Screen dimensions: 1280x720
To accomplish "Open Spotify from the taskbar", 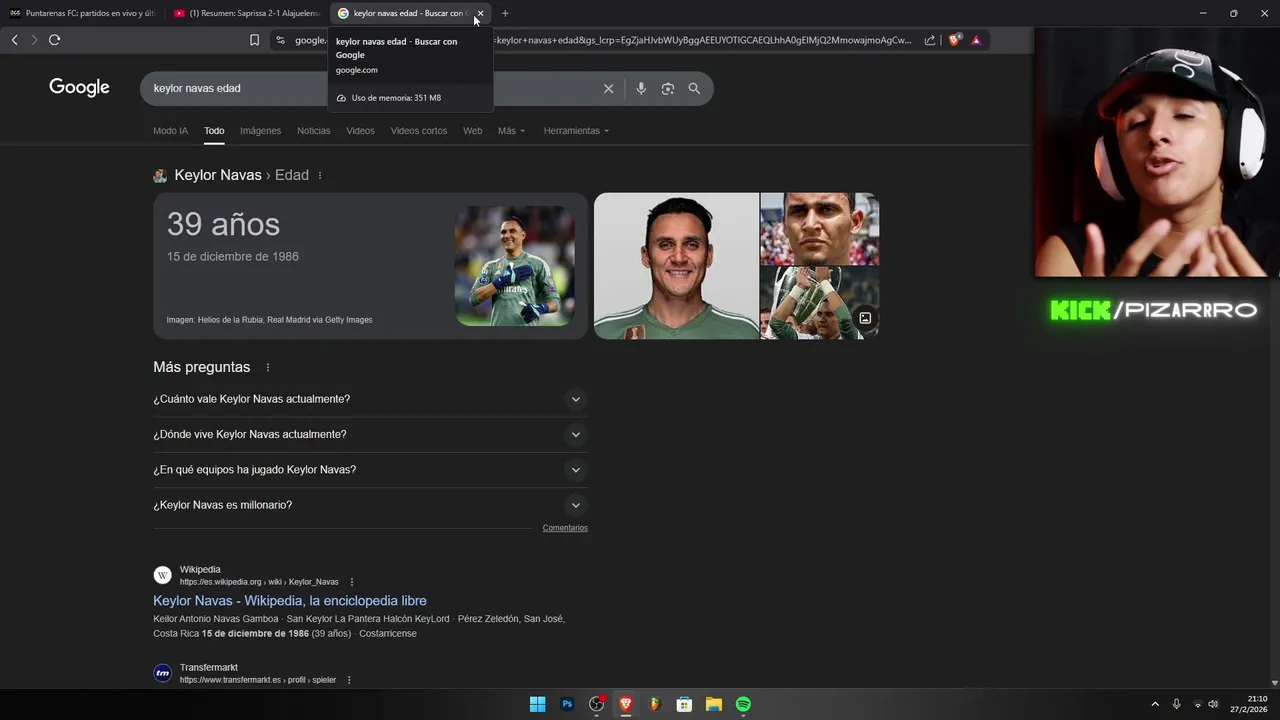I will coord(743,704).
